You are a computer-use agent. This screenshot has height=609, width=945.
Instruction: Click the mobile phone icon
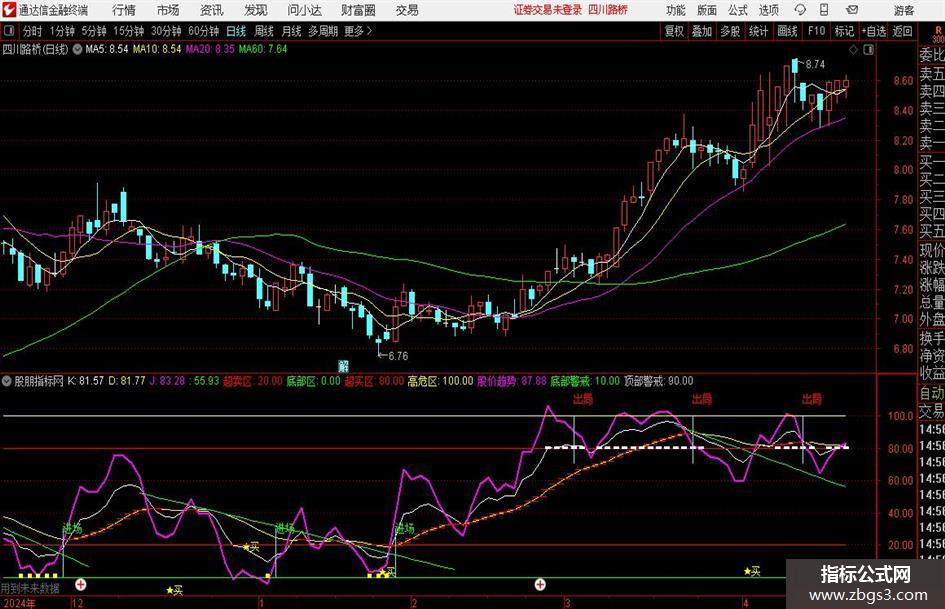point(824,10)
